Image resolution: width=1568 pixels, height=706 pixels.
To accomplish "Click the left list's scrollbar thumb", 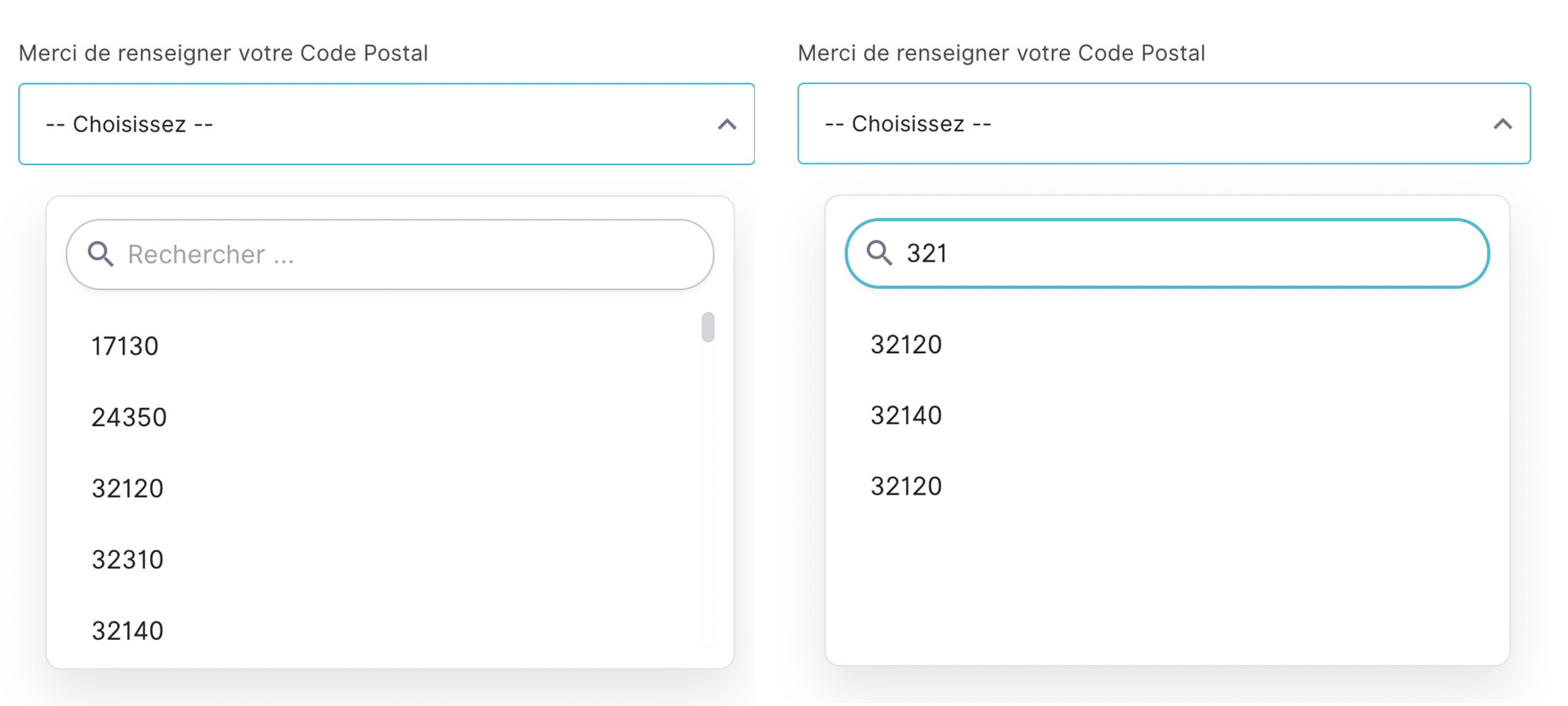I will (709, 327).
